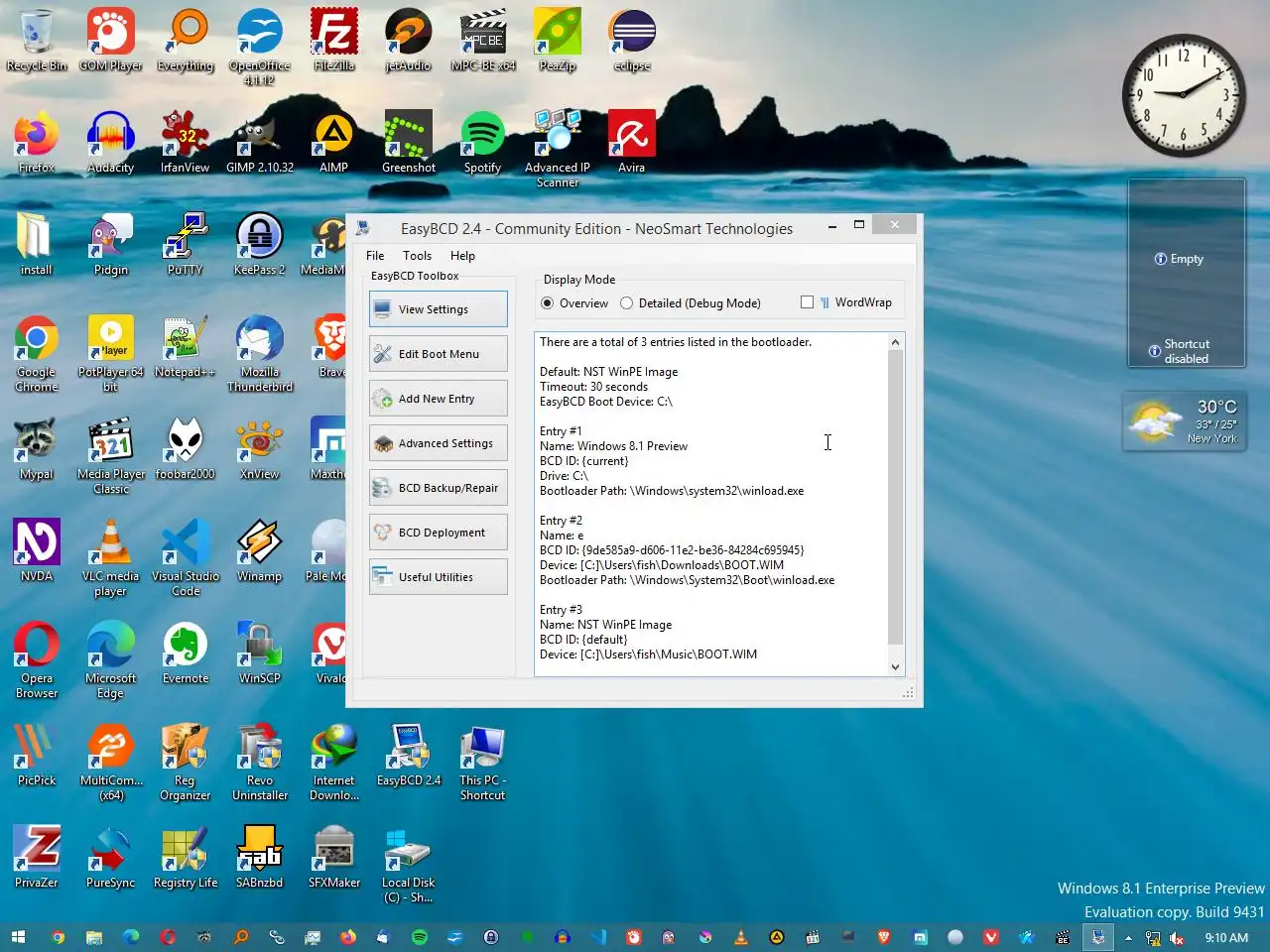Launch WinSCP from the desktop
This screenshot has height=952, width=1270.
(260, 654)
